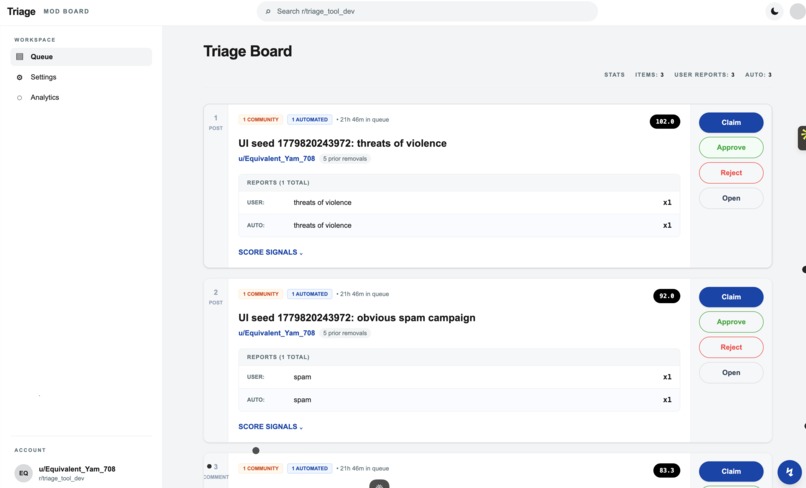The height and width of the screenshot is (488, 806).
Task: Open the threats of violence post
Action: coord(731,198)
